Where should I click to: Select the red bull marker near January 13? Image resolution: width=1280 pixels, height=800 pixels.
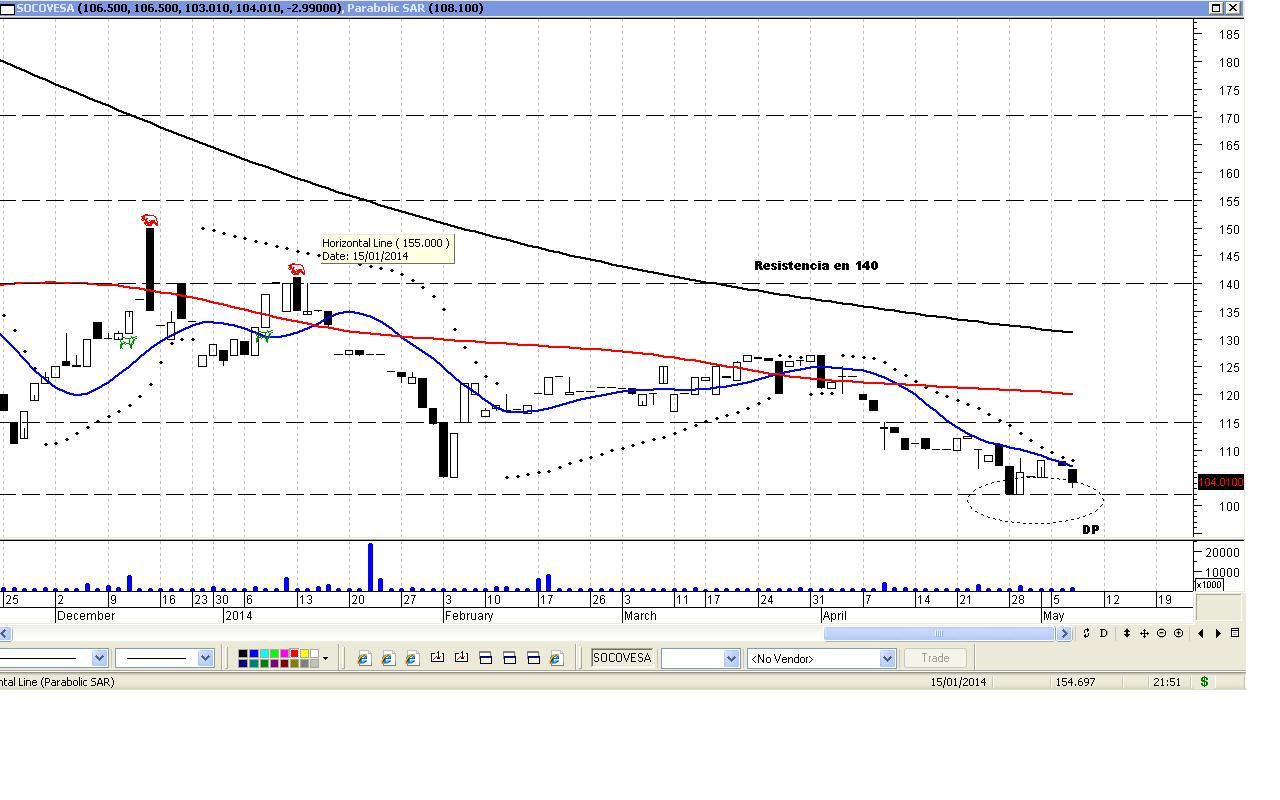[297, 269]
